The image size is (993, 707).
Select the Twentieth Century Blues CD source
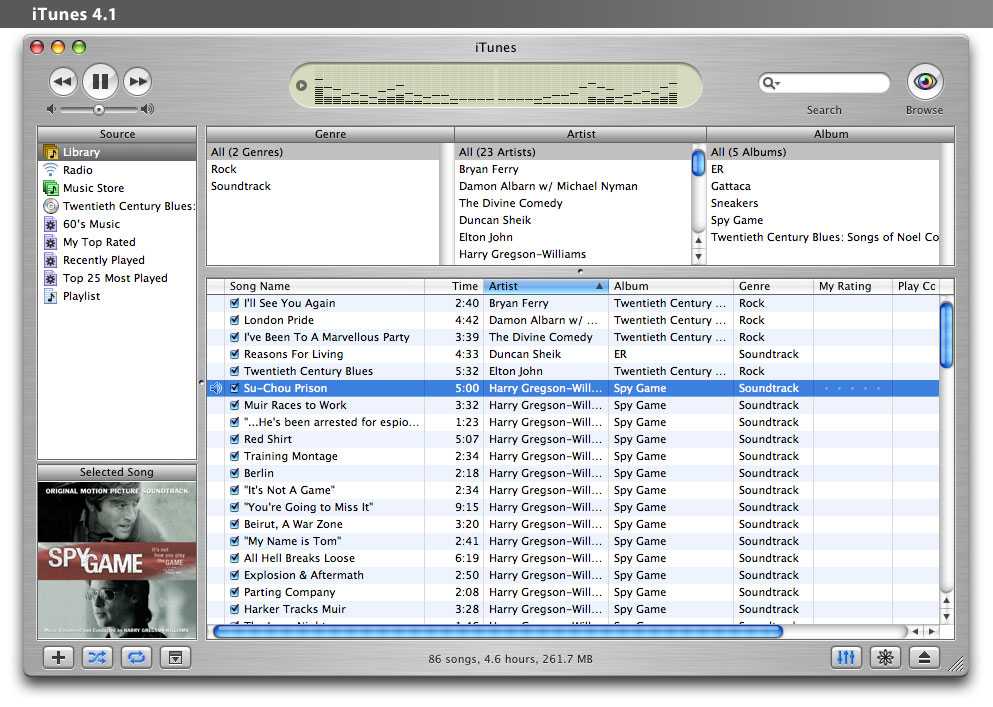[117, 206]
